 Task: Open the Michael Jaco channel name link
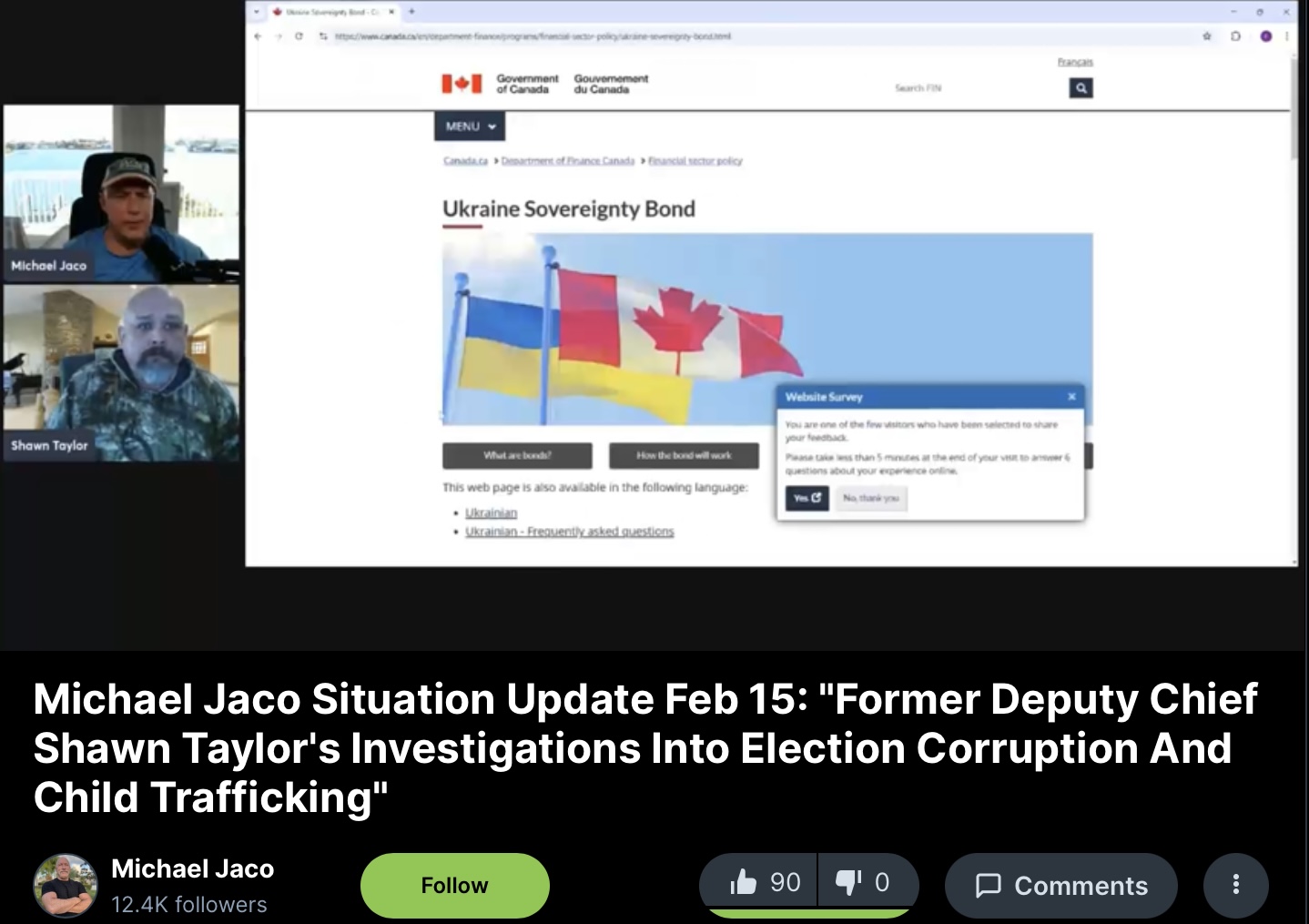(x=192, y=868)
